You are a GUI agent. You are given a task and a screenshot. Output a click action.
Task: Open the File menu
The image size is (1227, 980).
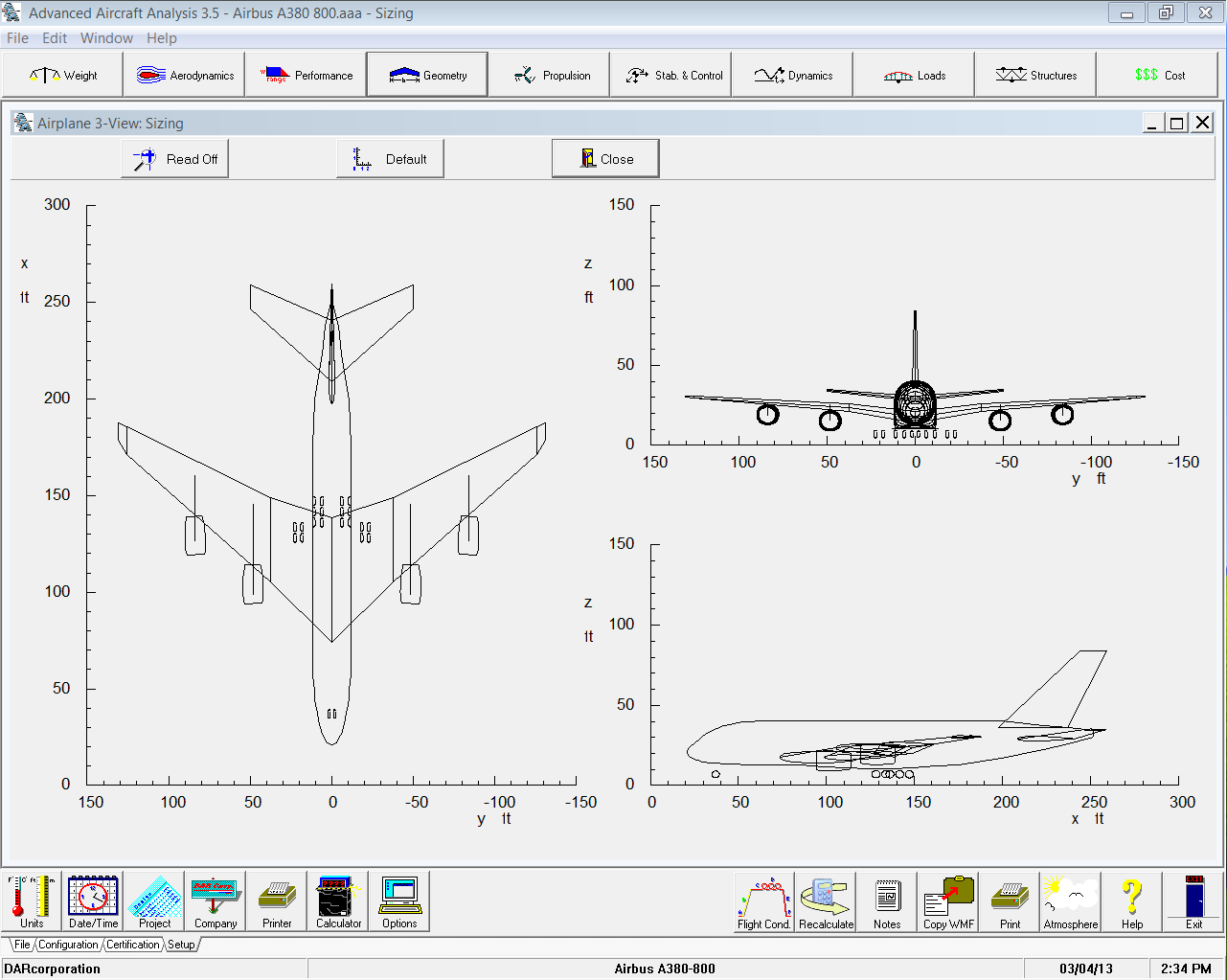[17, 38]
